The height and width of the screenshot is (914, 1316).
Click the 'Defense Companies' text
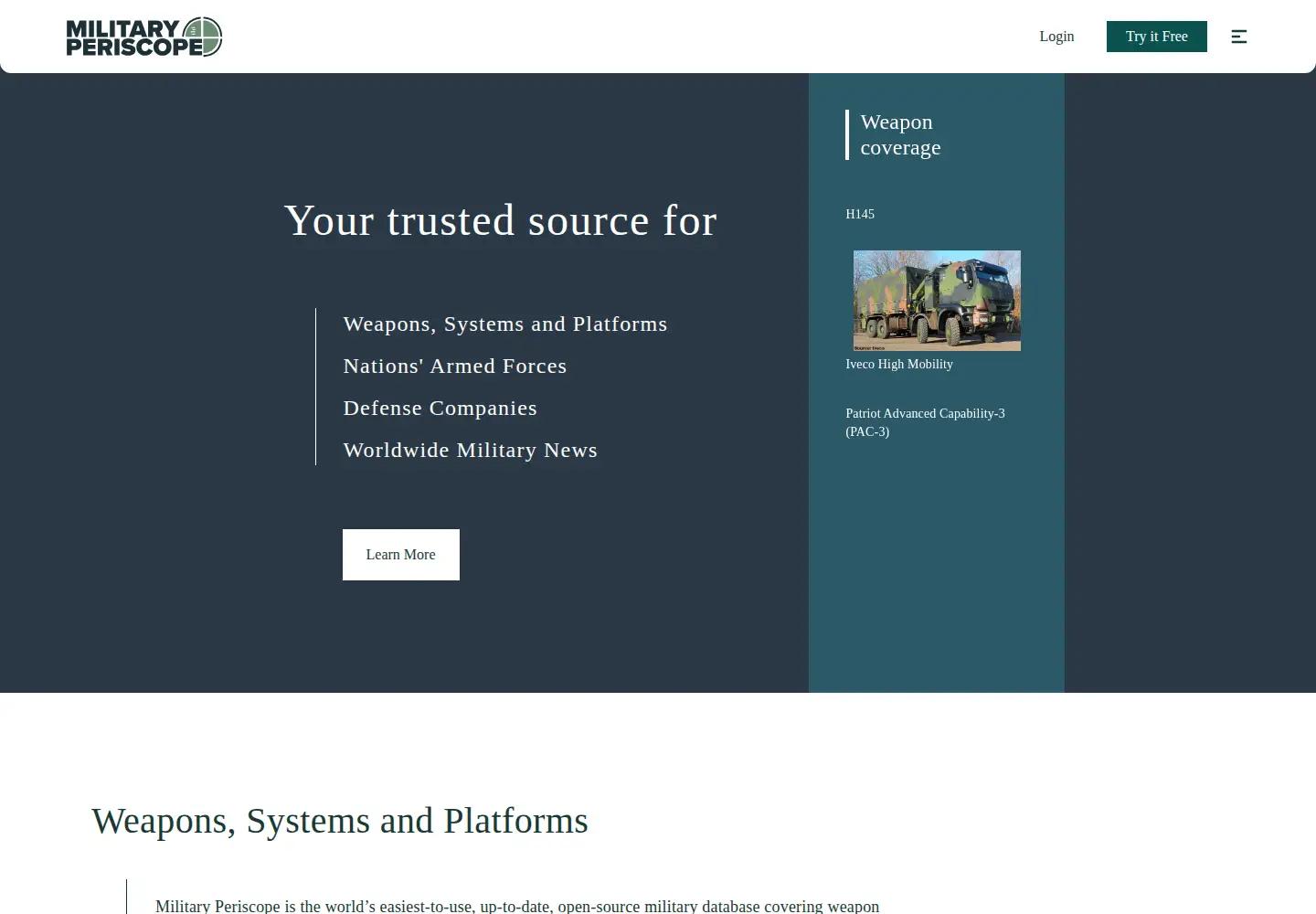pos(440,409)
